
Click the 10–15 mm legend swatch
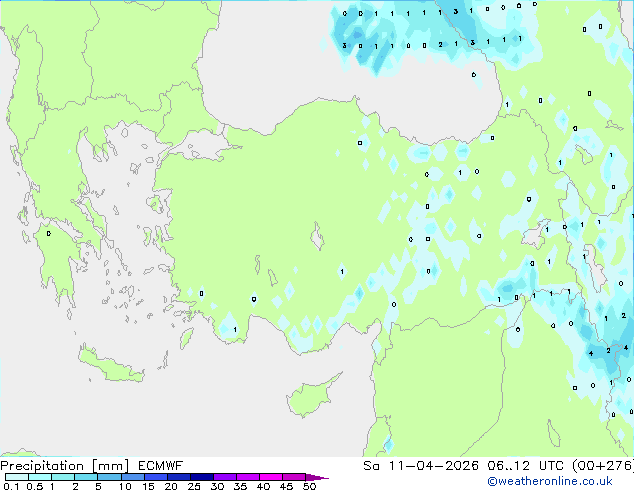132,477
